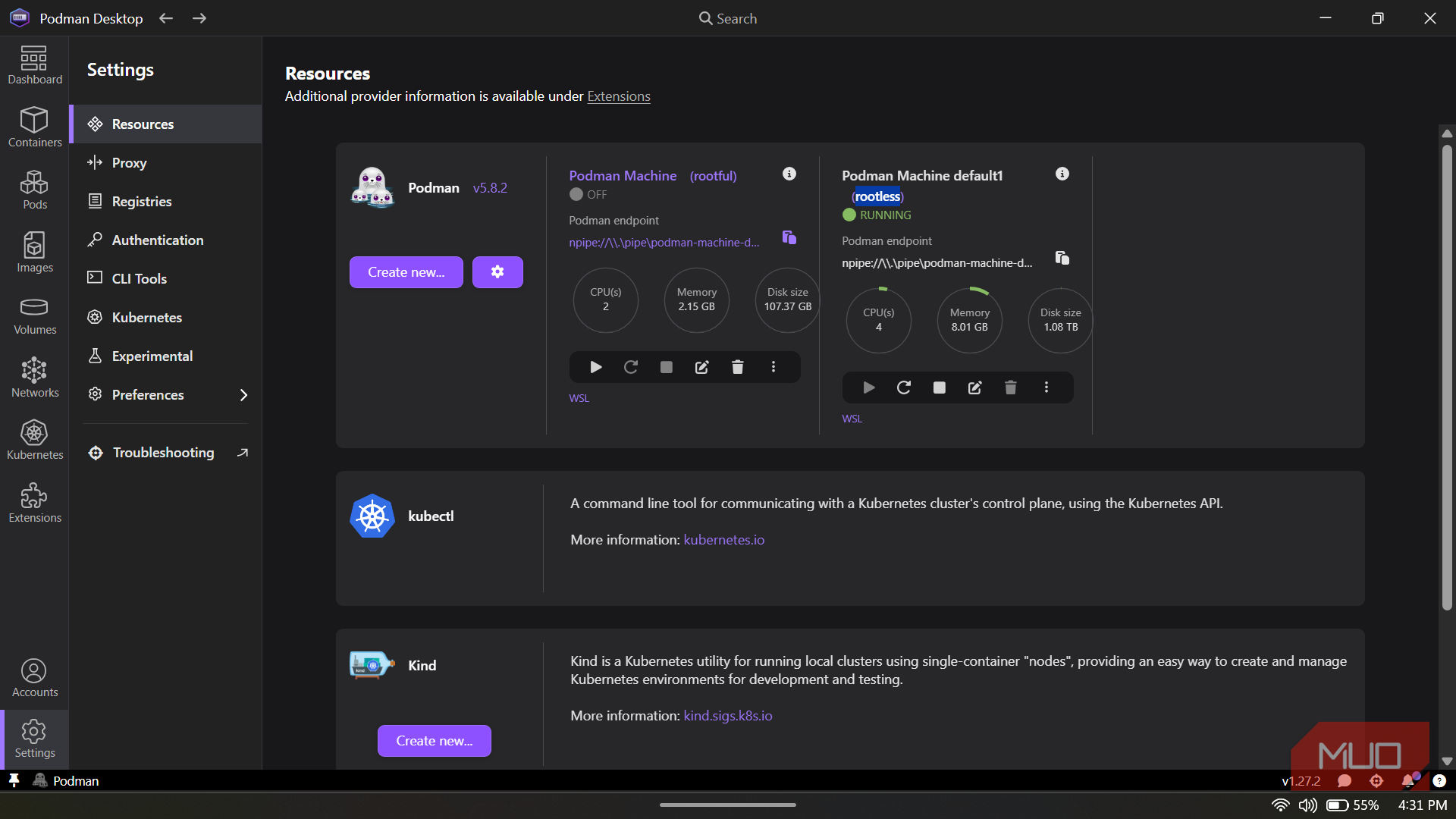Select Experimental in the Settings menu
This screenshot has width=1456, height=819.
click(165, 356)
